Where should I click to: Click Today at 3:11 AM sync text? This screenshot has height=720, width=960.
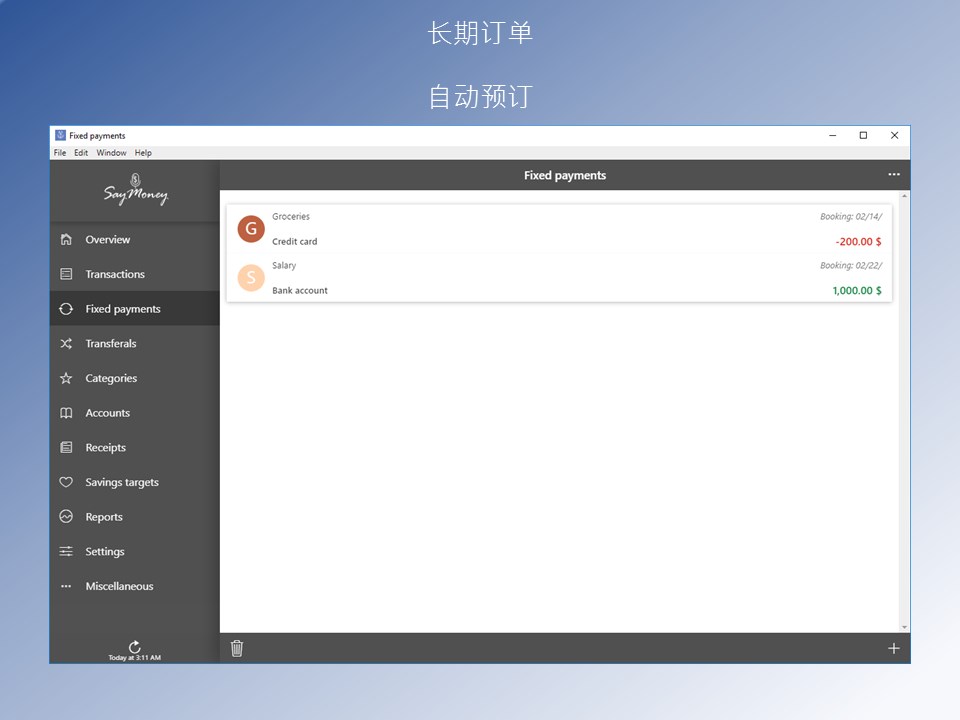click(x=135, y=658)
